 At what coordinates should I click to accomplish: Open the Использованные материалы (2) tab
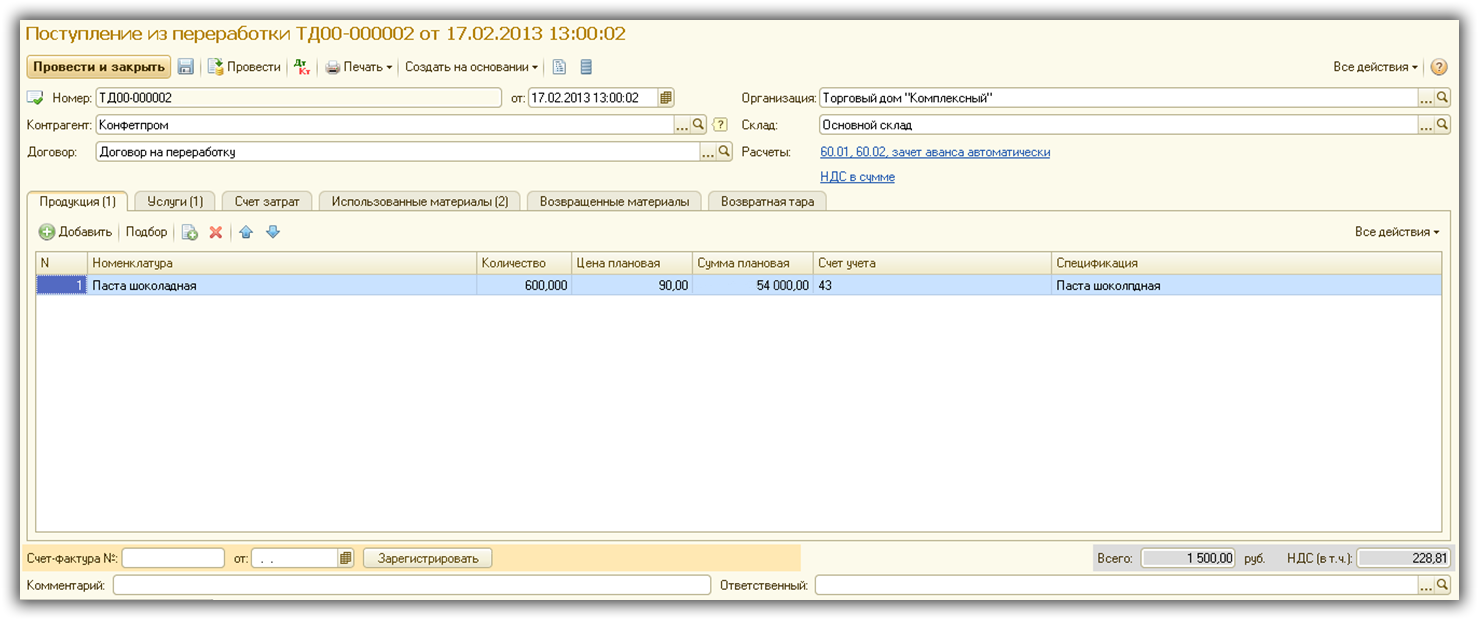419,201
